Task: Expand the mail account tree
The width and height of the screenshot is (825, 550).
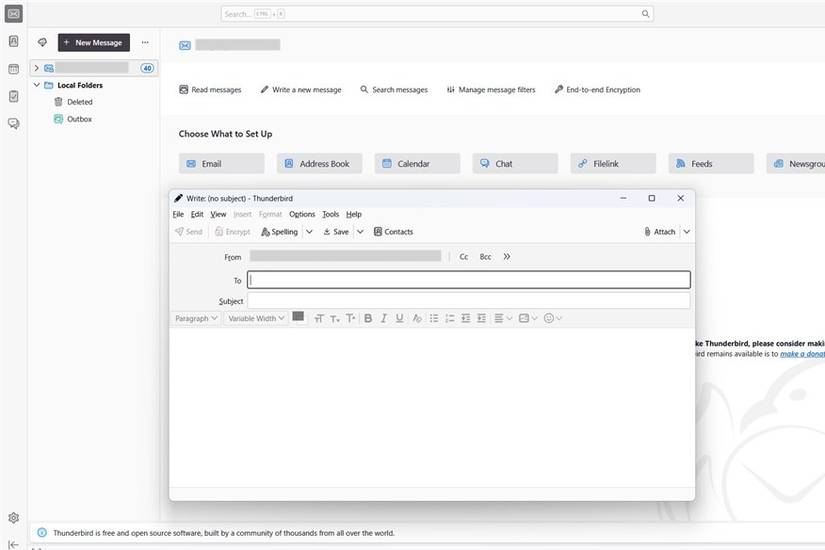Action: click(x=36, y=68)
